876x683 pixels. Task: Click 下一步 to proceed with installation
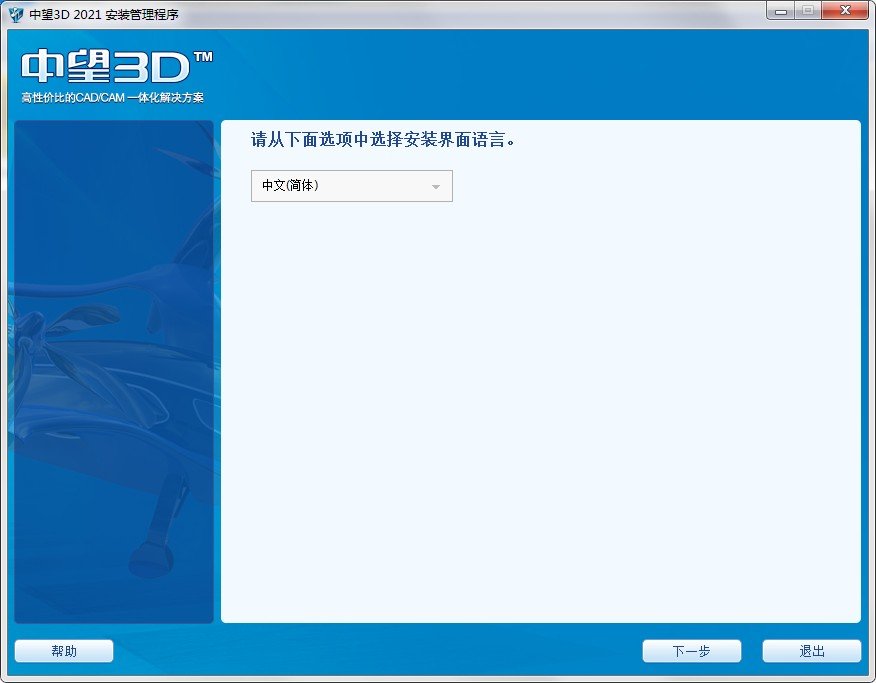[x=692, y=650]
